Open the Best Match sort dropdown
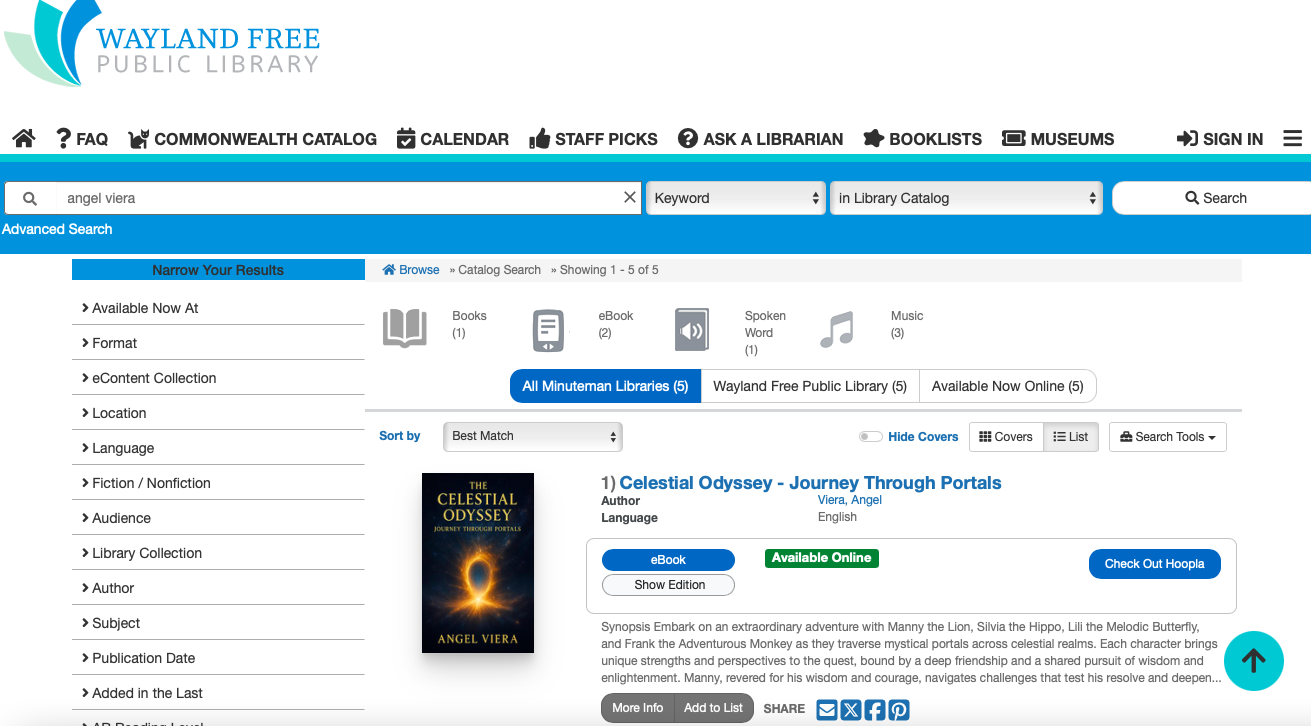1311x726 pixels. 532,437
